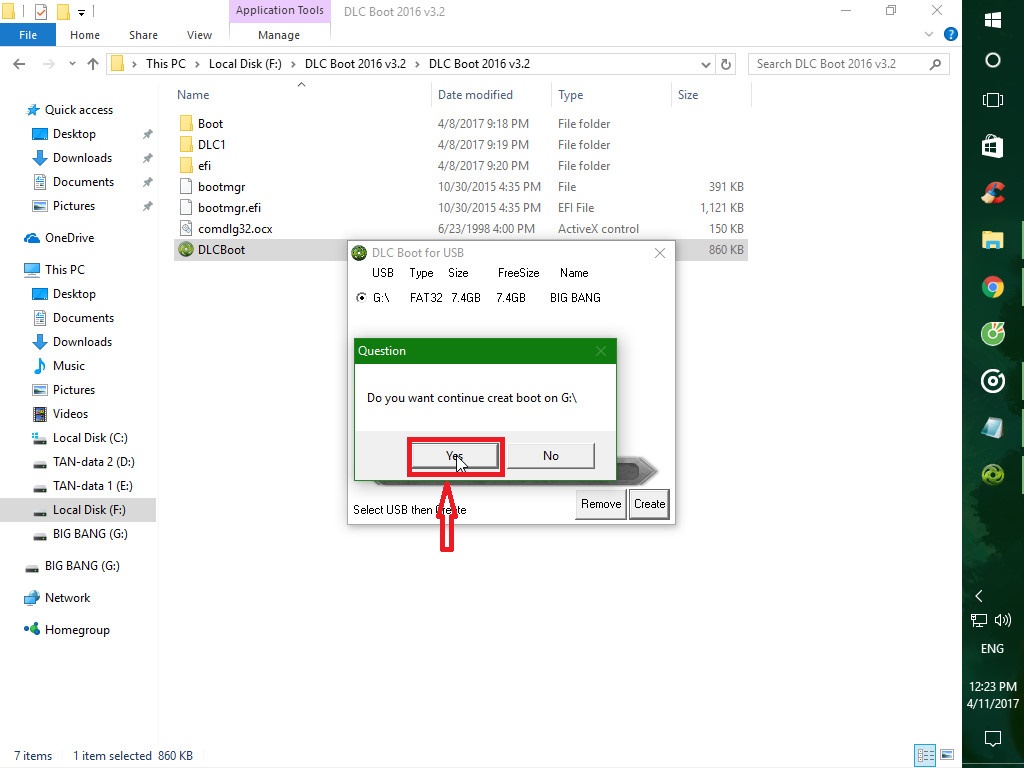Click the Application Tools tab header

(x=280, y=10)
